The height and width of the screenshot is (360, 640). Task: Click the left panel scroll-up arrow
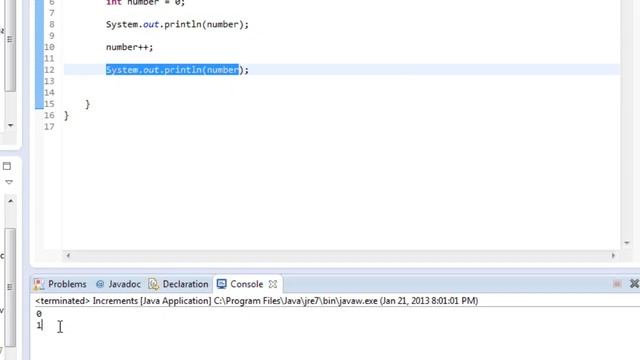(11, 201)
